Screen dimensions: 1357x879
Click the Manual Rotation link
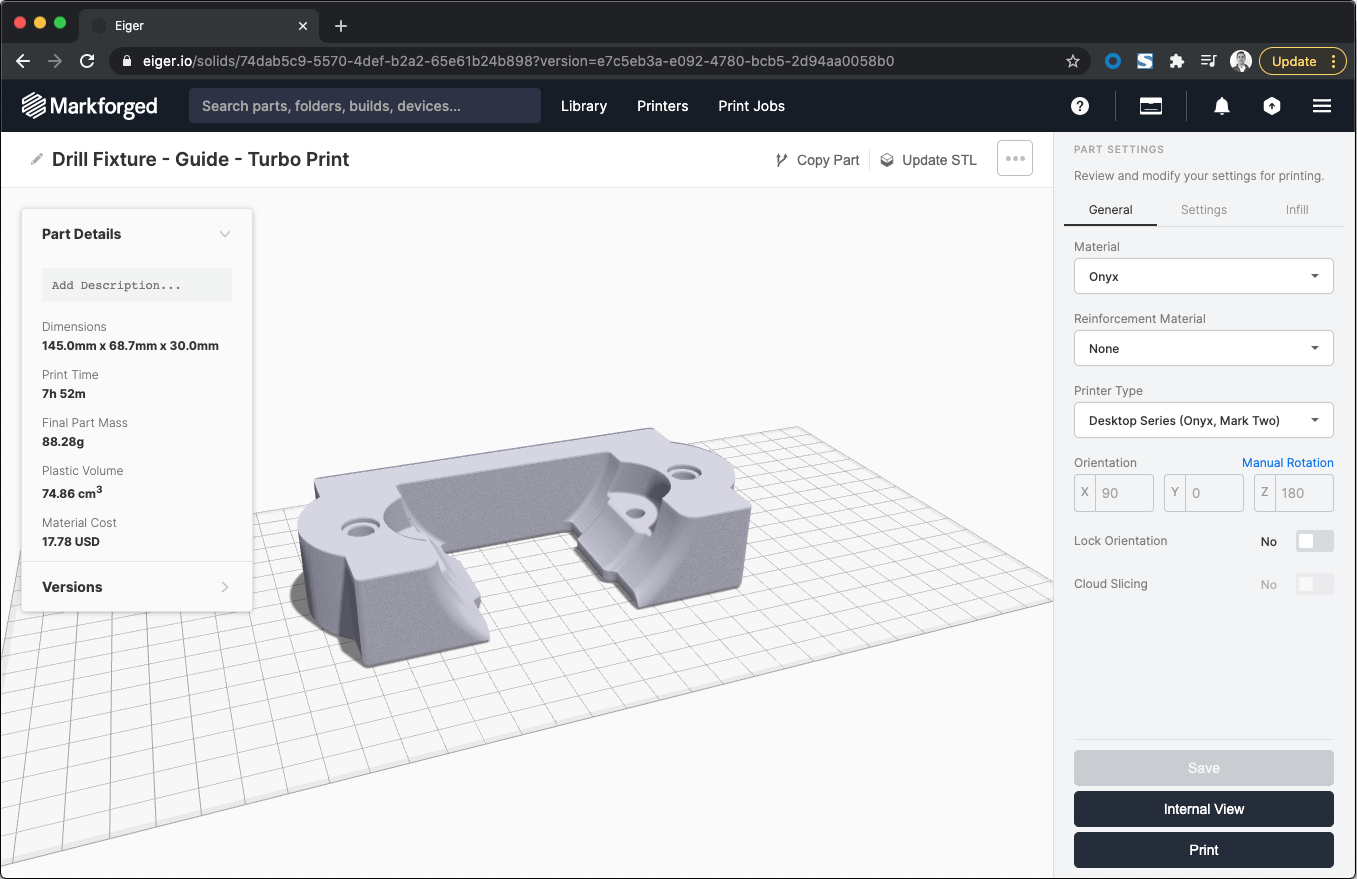click(x=1288, y=463)
